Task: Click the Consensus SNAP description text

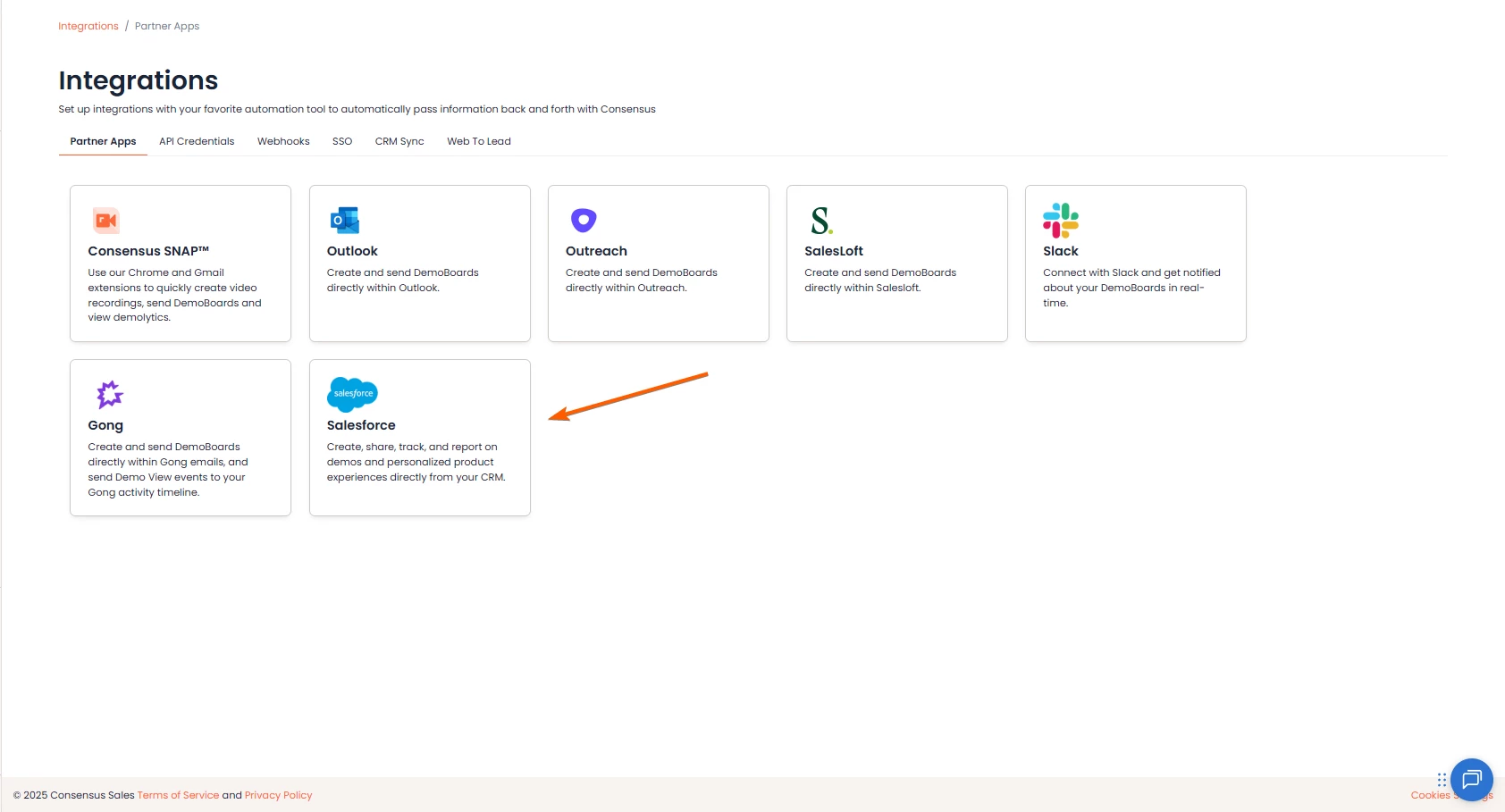Action: click(x=175, y=295)
